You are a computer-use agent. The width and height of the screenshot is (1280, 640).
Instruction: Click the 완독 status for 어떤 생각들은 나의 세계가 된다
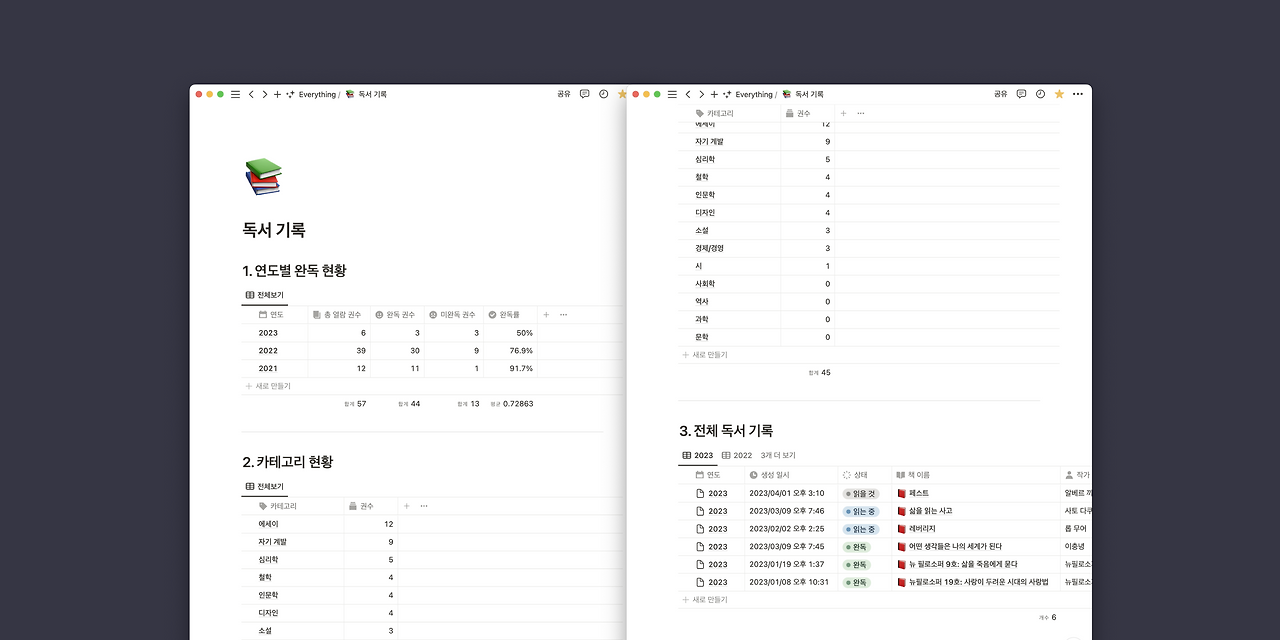(857, 547)
